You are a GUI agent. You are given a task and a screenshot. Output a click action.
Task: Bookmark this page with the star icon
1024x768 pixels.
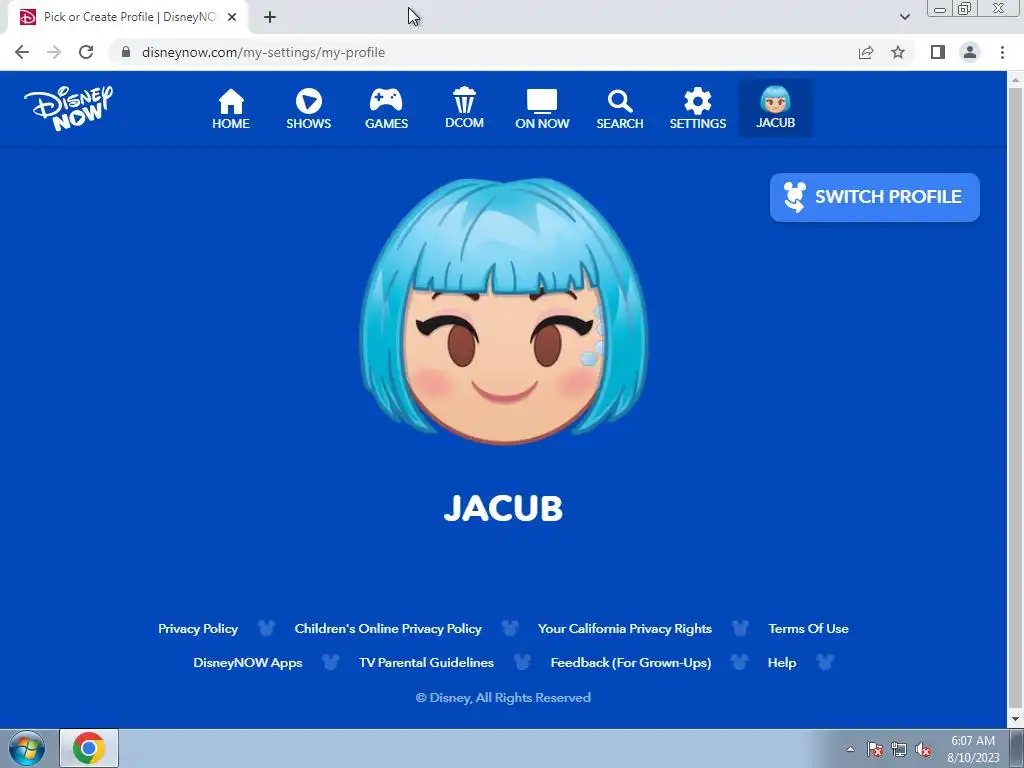tap(898, 52)
